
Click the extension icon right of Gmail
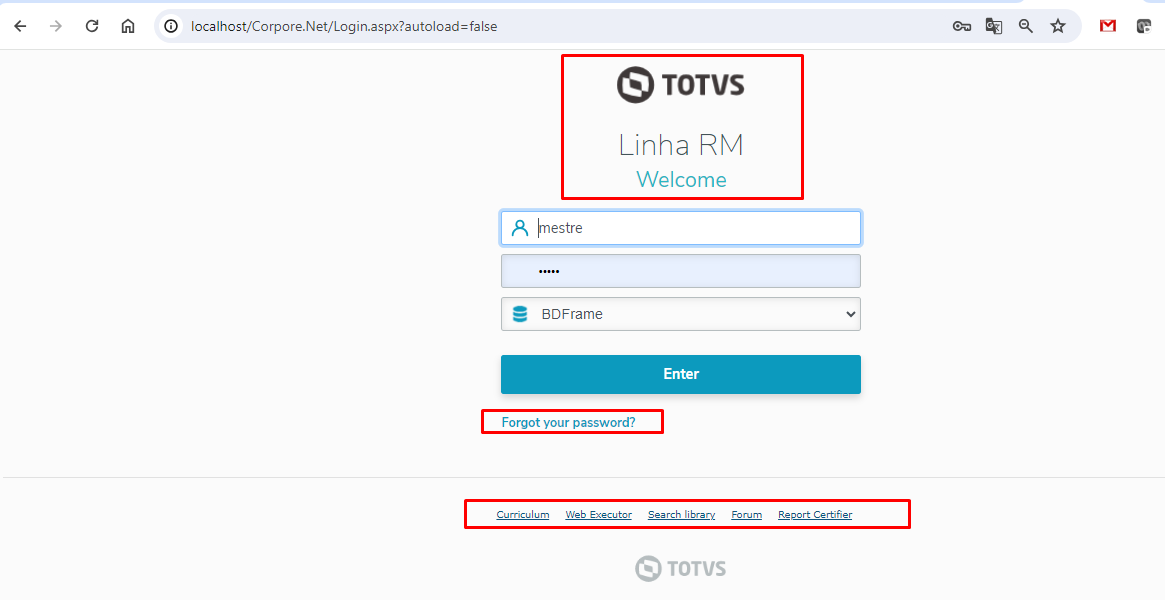tap(1144, 26)
